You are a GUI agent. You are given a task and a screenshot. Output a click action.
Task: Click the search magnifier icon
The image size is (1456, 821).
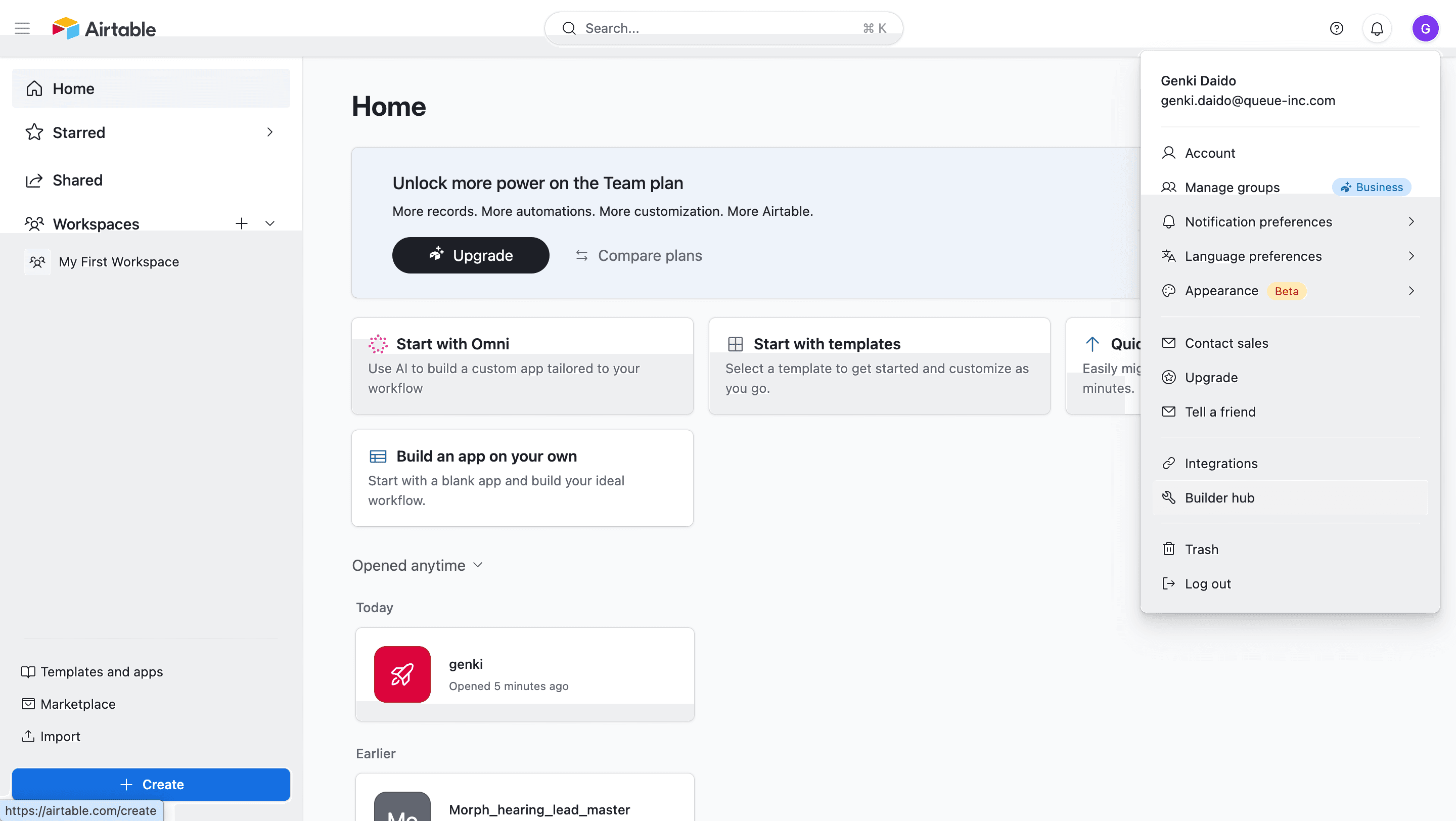click(x=569, y=28)
